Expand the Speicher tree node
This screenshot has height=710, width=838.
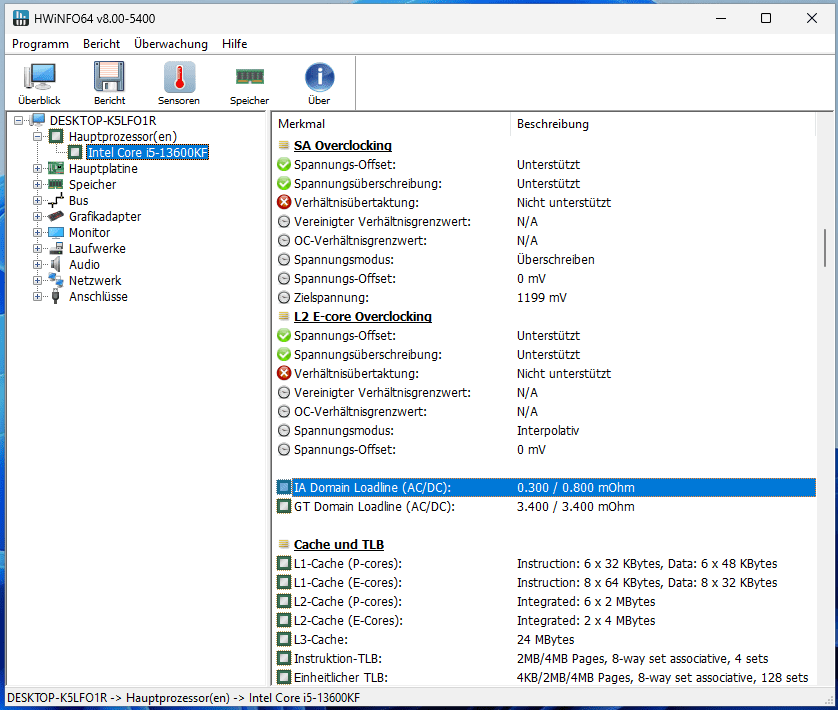[37, 184]
